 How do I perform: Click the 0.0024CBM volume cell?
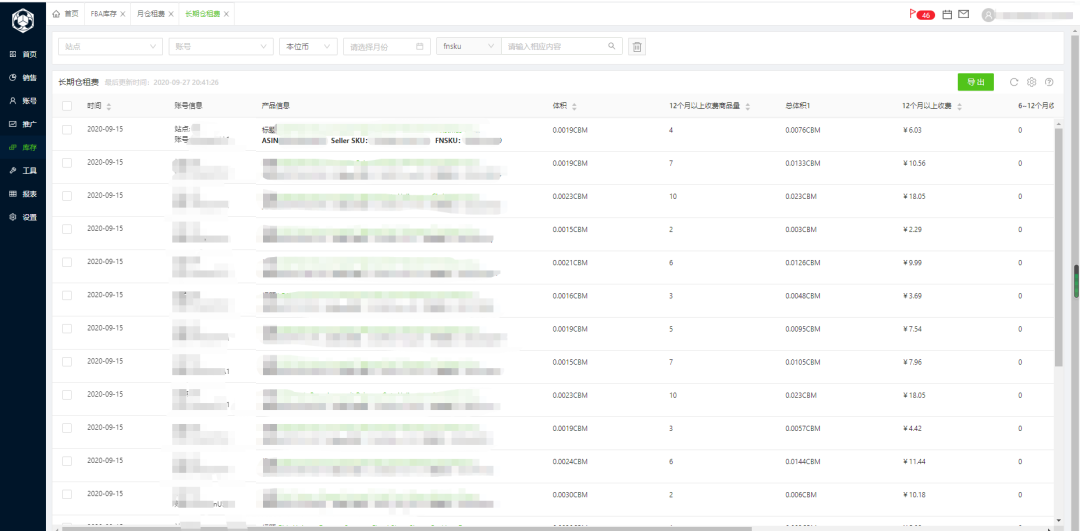tap(570, 461)
